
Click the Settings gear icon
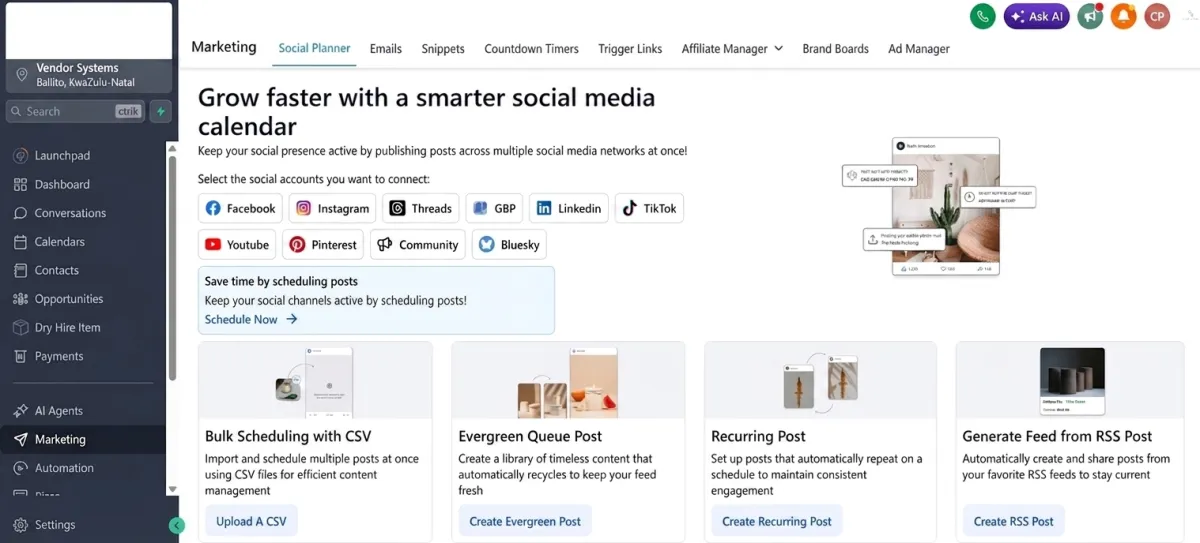pos(20,525)
